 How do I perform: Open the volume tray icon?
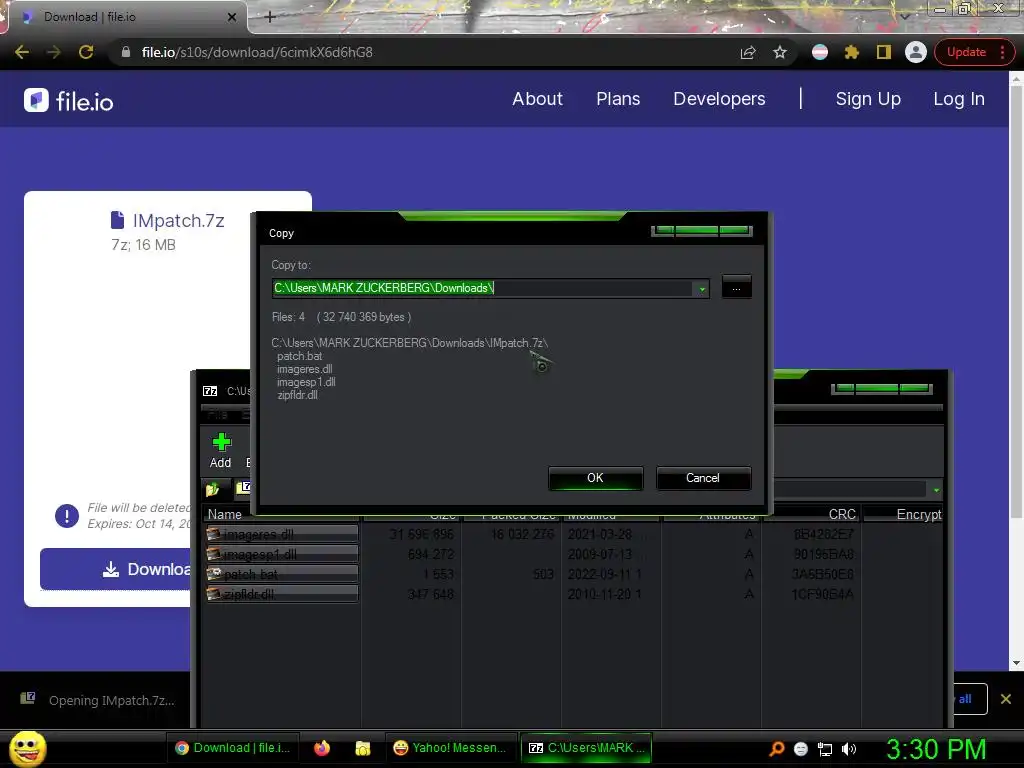point(848,749)
